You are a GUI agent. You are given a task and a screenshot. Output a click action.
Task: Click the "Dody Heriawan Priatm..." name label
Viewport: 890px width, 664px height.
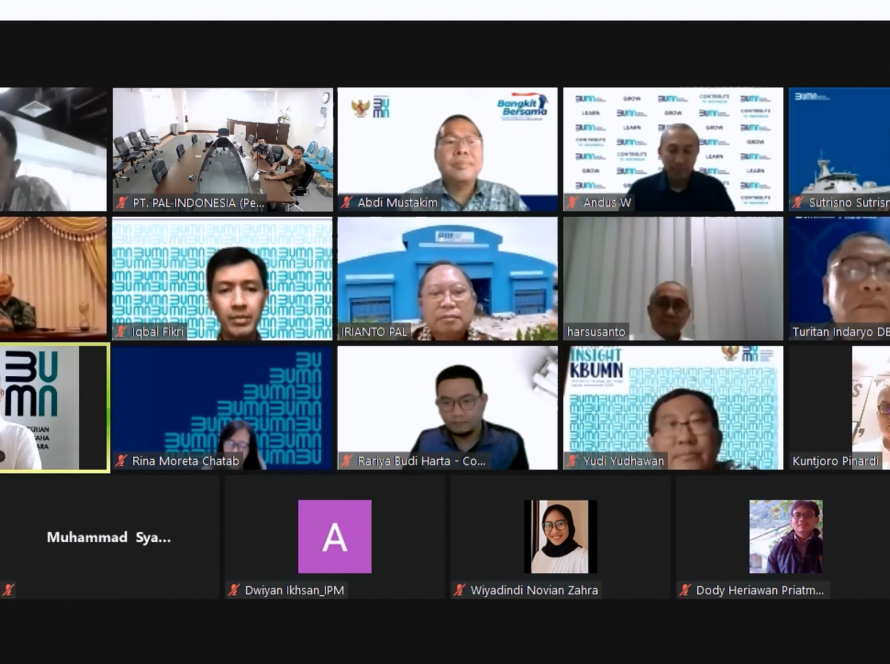[x=760, y=590]
